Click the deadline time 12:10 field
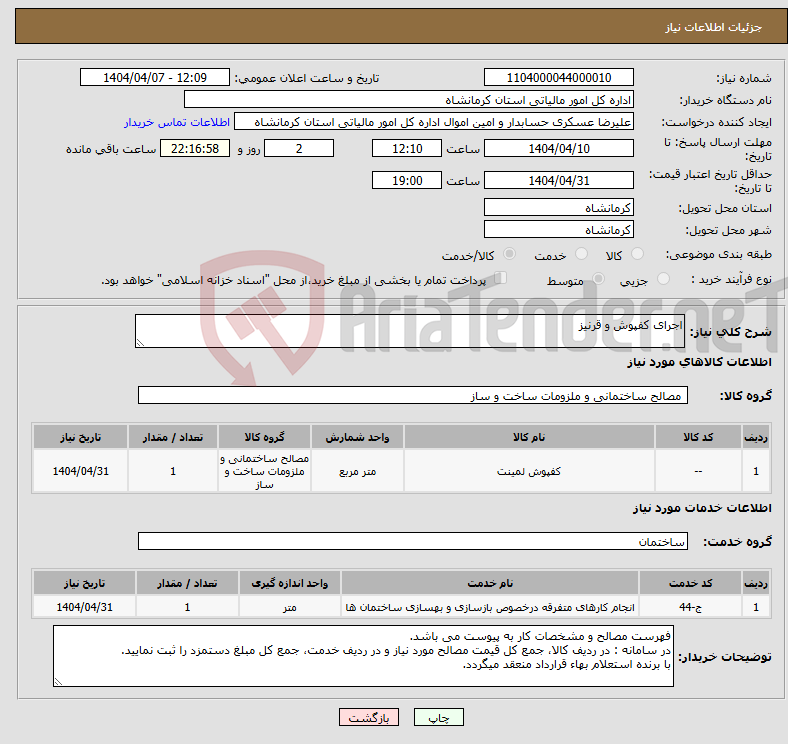This screenshot has height=744, width=788. [407, 148]
